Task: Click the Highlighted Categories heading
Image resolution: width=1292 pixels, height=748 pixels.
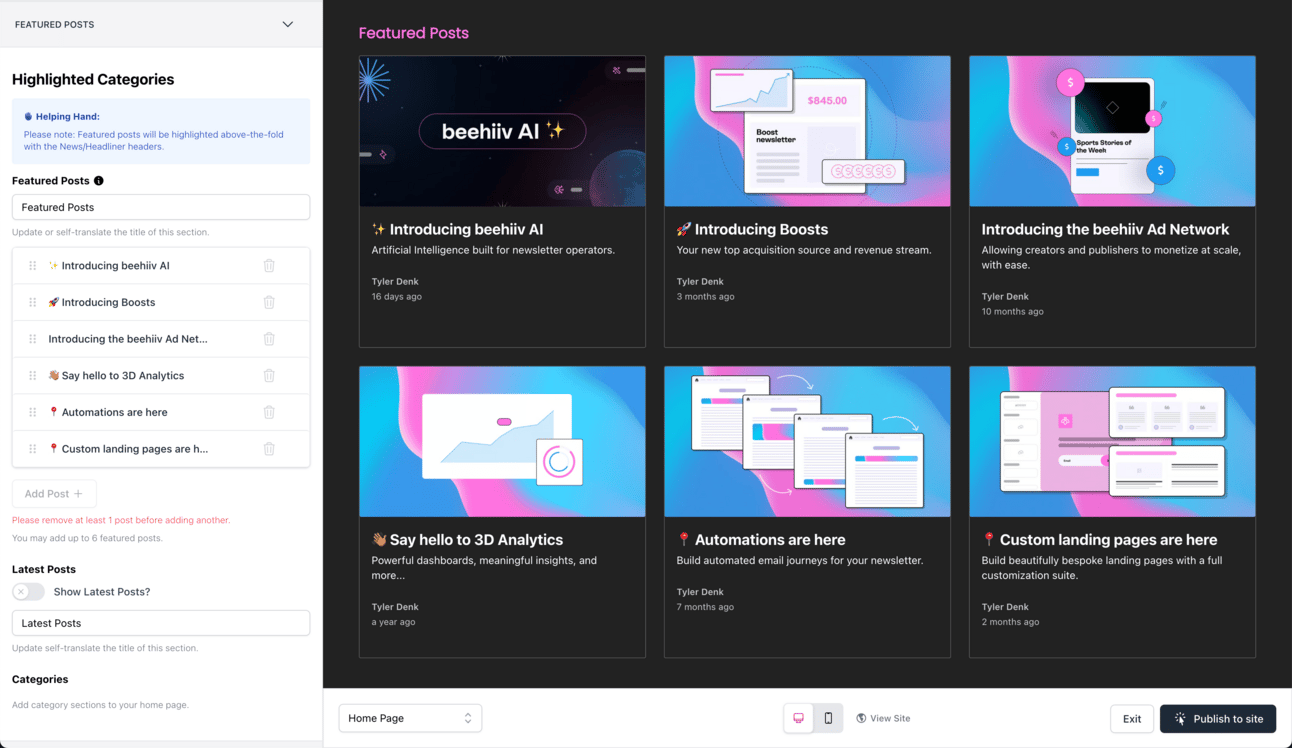Action: click(93, 79)
